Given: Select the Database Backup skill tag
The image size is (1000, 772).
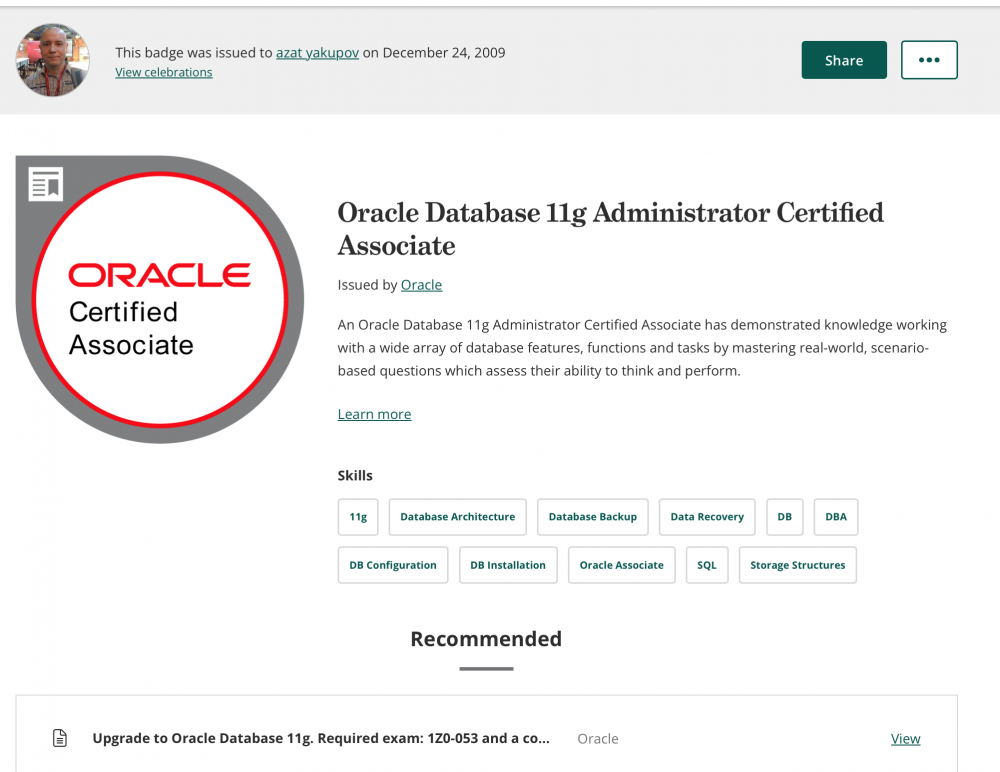Looking at the screenshot, I should (x=592, y=517).
